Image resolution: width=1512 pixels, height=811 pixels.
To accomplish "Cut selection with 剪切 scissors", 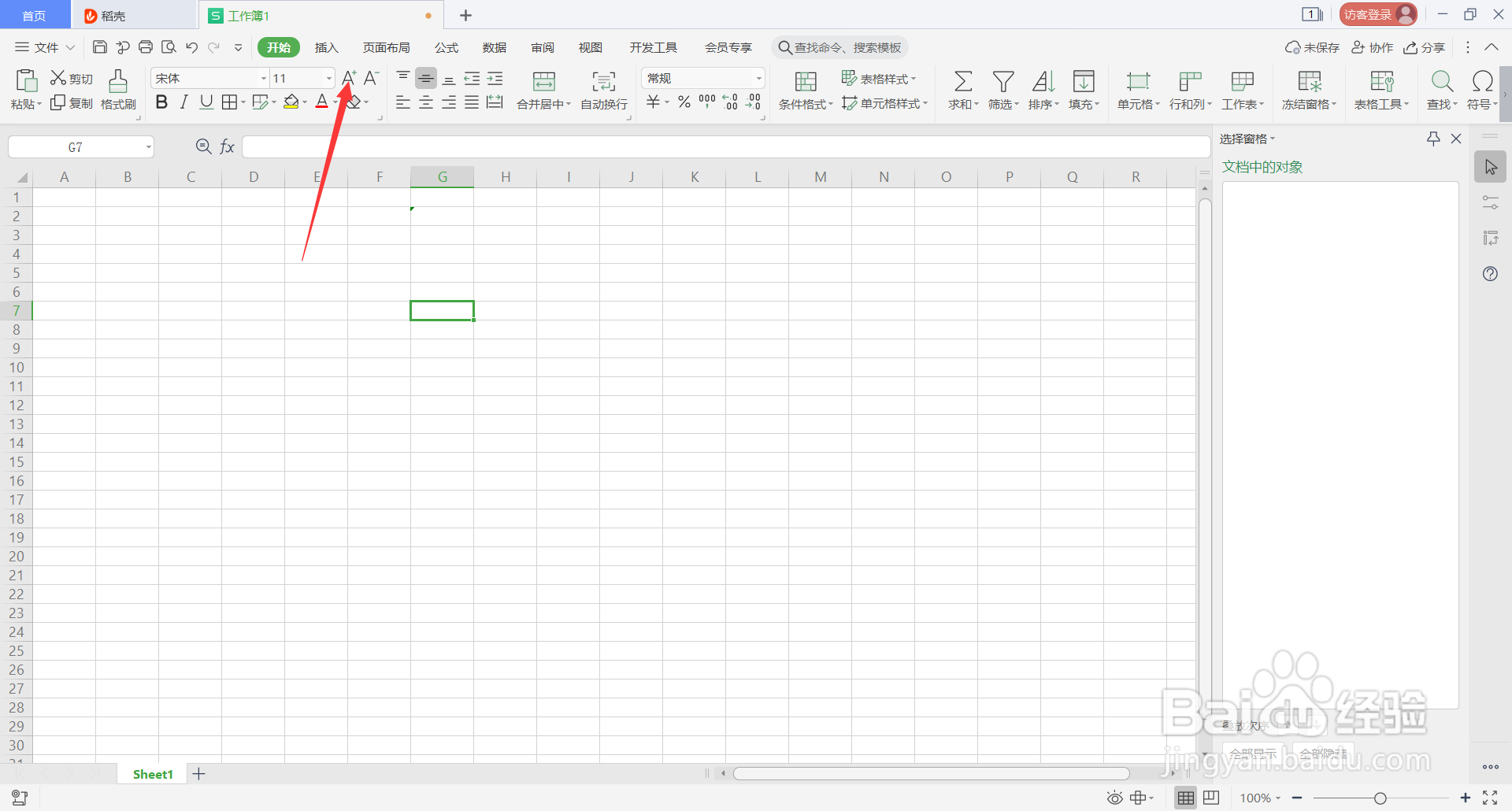I will (71, 78).
